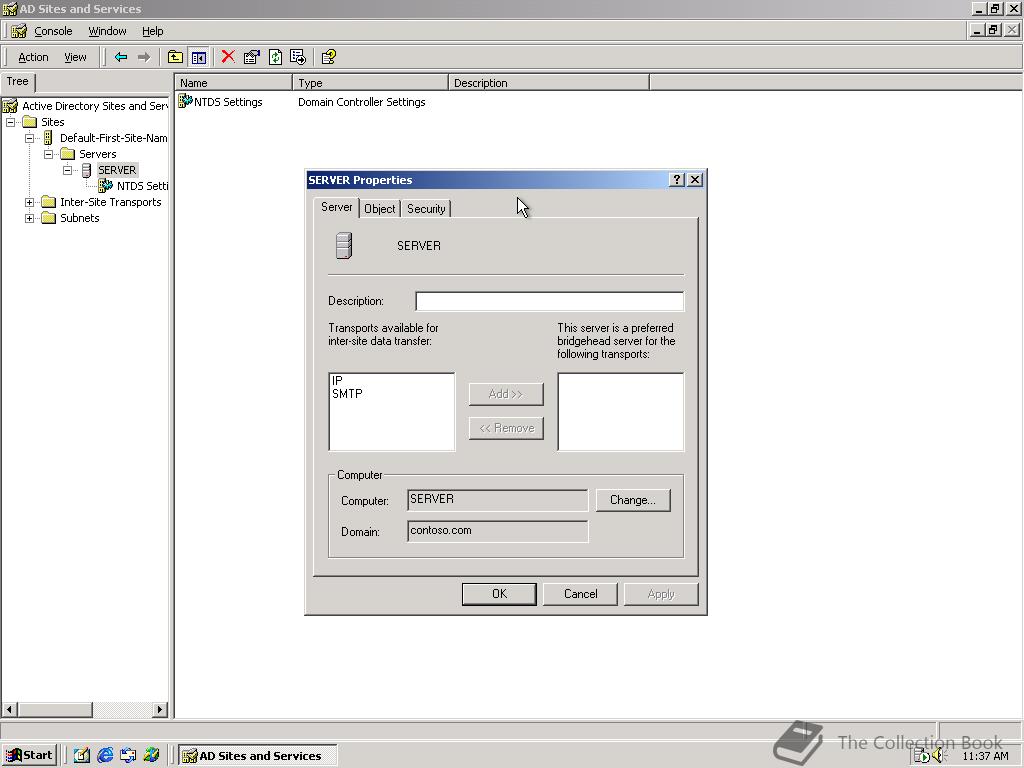Click the Description column header
The width and height of the screenshot is (1024, 768).
tap(549, 83)
